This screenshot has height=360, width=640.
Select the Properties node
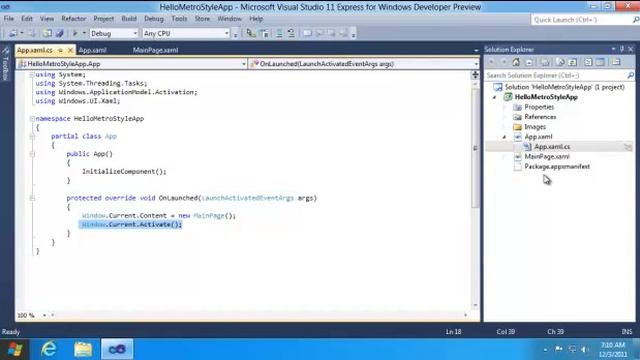pyautogui.click(x=539, y=107)
